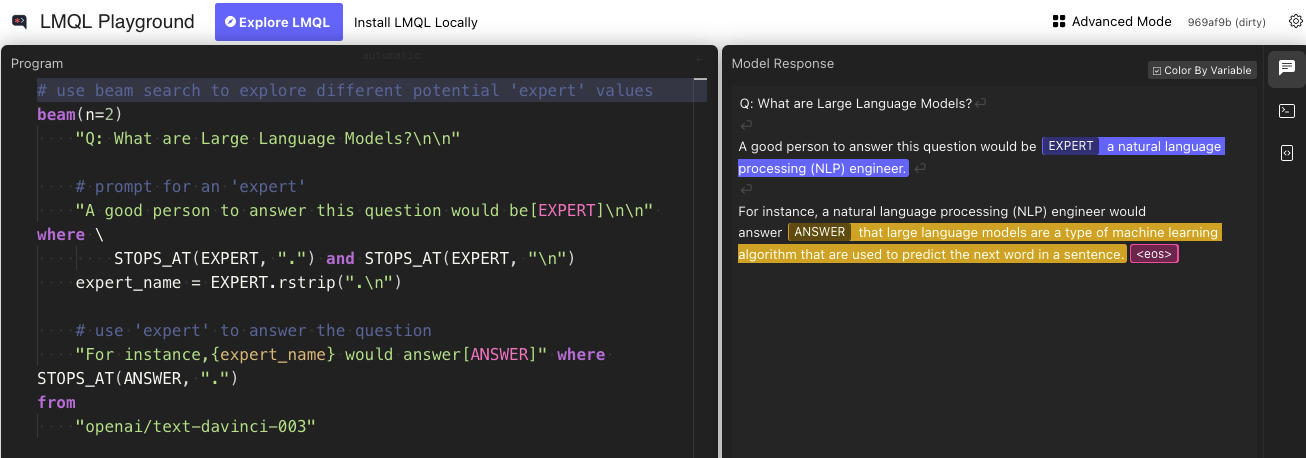The height and width of the screenshot is (458, 1306).
Task: Click the Program panel header
Action: coord(37,63)
